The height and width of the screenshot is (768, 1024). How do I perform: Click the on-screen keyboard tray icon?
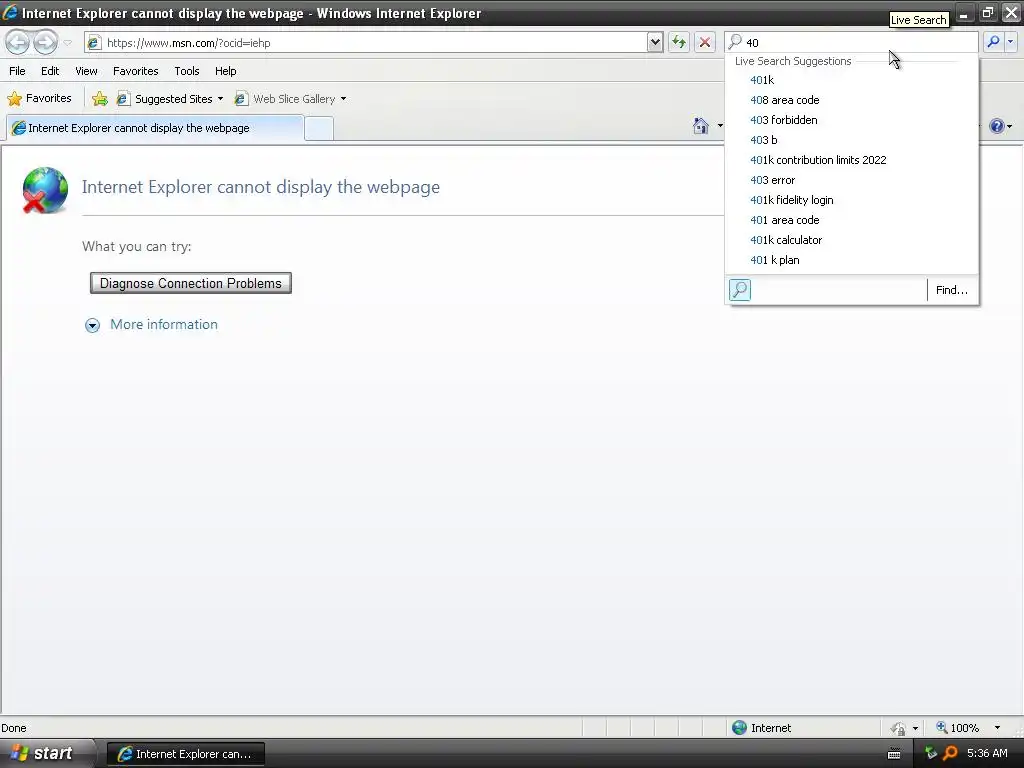click(x=894, y=754)
